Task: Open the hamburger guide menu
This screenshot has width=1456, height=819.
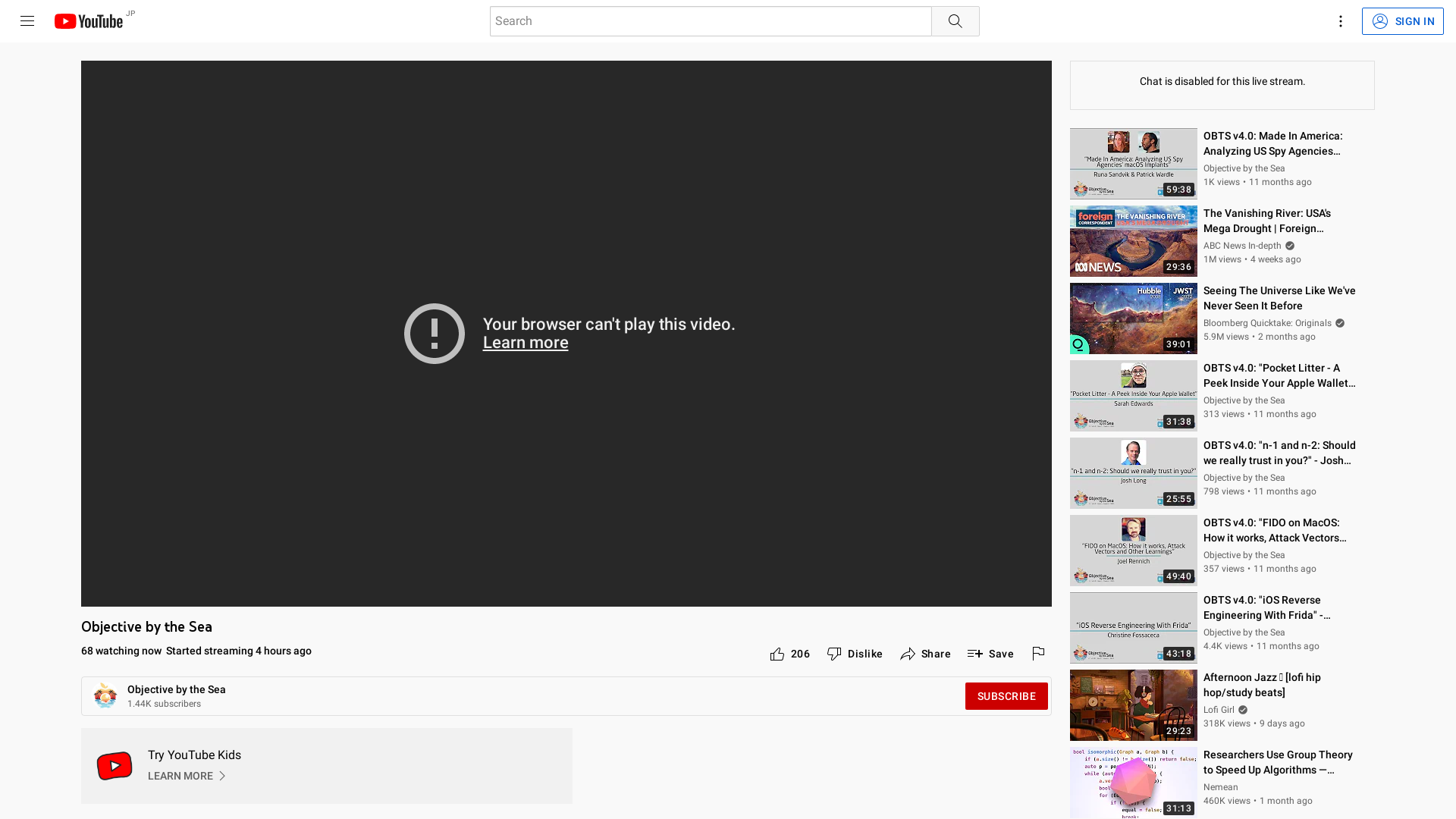Action: pos(27,21)
